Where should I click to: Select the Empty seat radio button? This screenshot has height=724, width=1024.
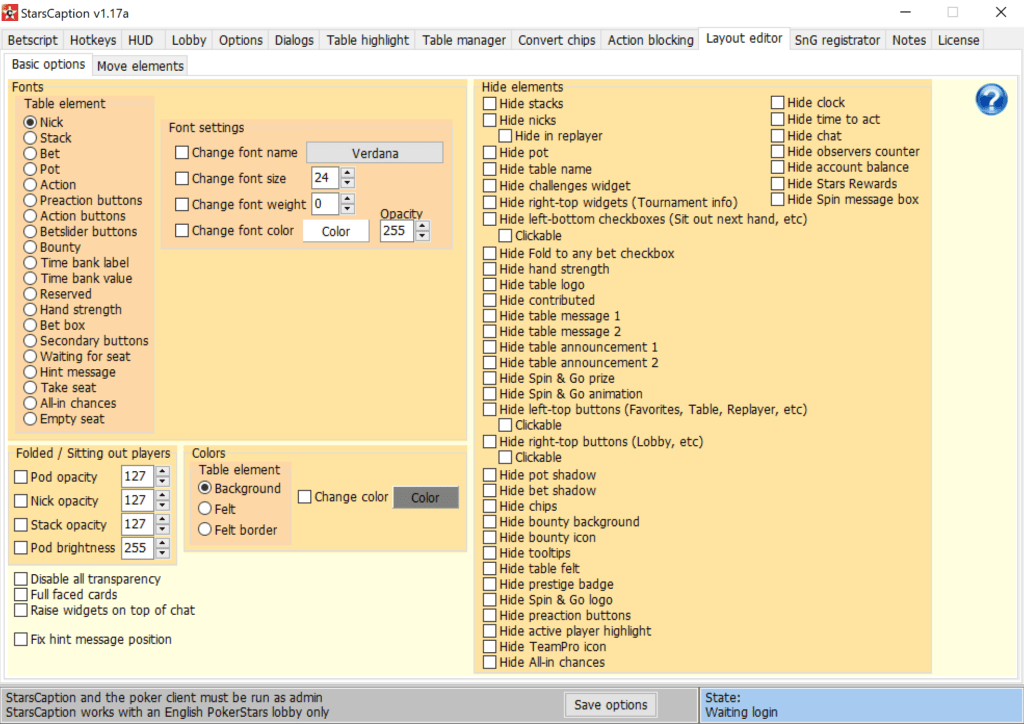coord(30,418)
